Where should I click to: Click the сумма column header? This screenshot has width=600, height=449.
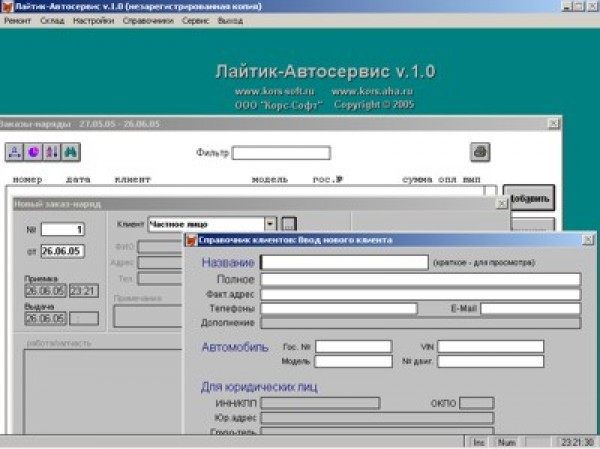[x=417, y=179]
